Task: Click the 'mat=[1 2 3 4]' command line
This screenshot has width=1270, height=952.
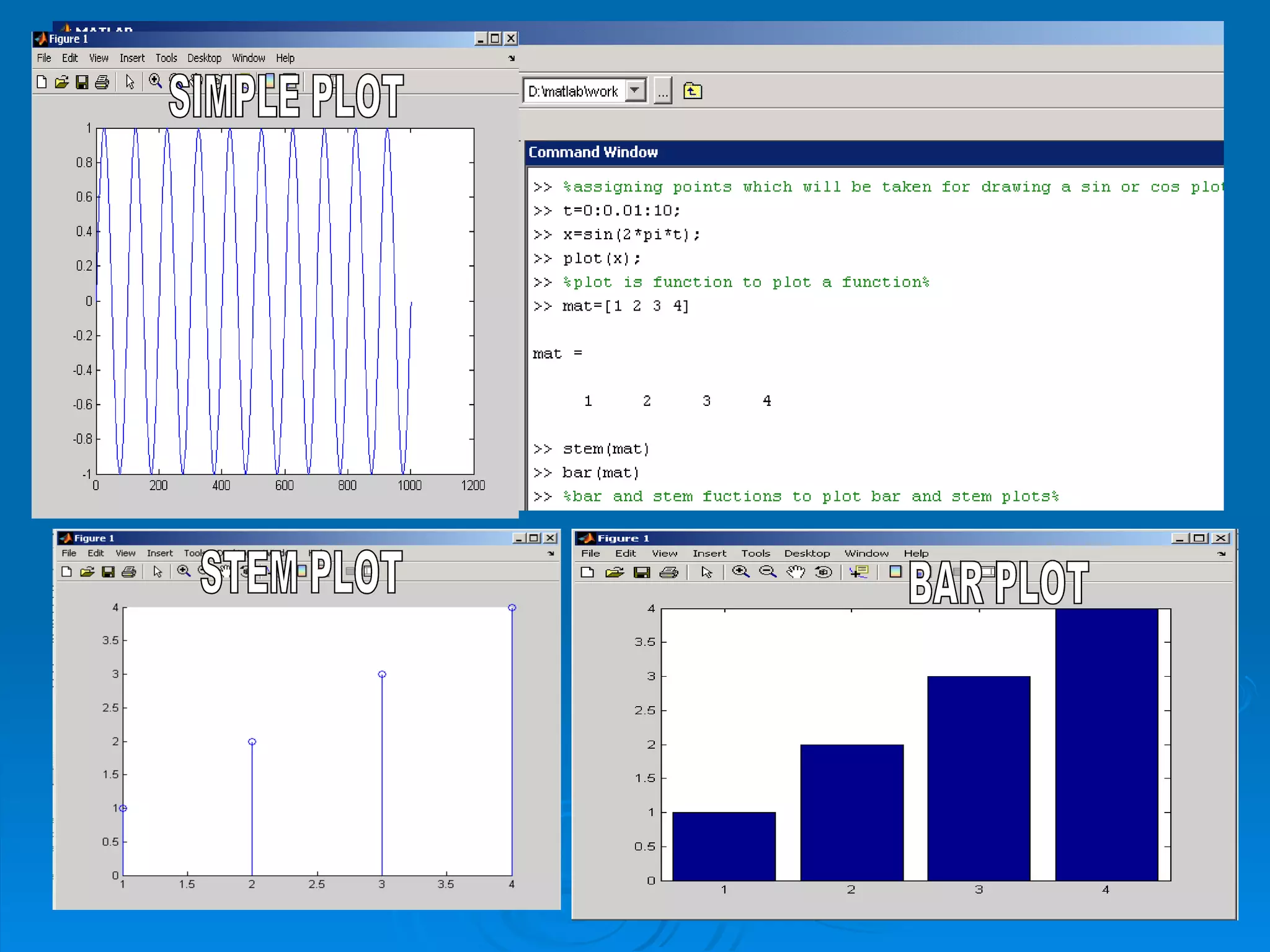Action: 625,306
